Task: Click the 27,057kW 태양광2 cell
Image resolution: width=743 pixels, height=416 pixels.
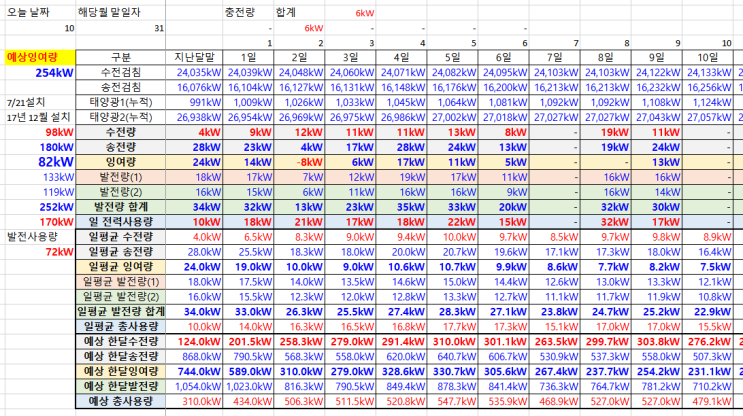Action: 707,117
